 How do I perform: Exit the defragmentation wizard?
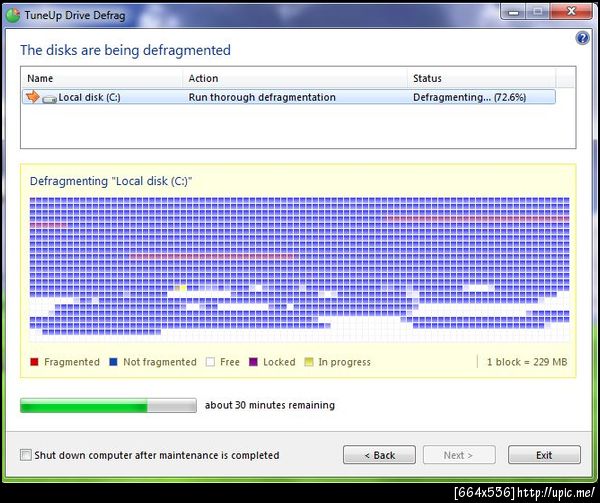pyautogui.click(x=544, y=455)
